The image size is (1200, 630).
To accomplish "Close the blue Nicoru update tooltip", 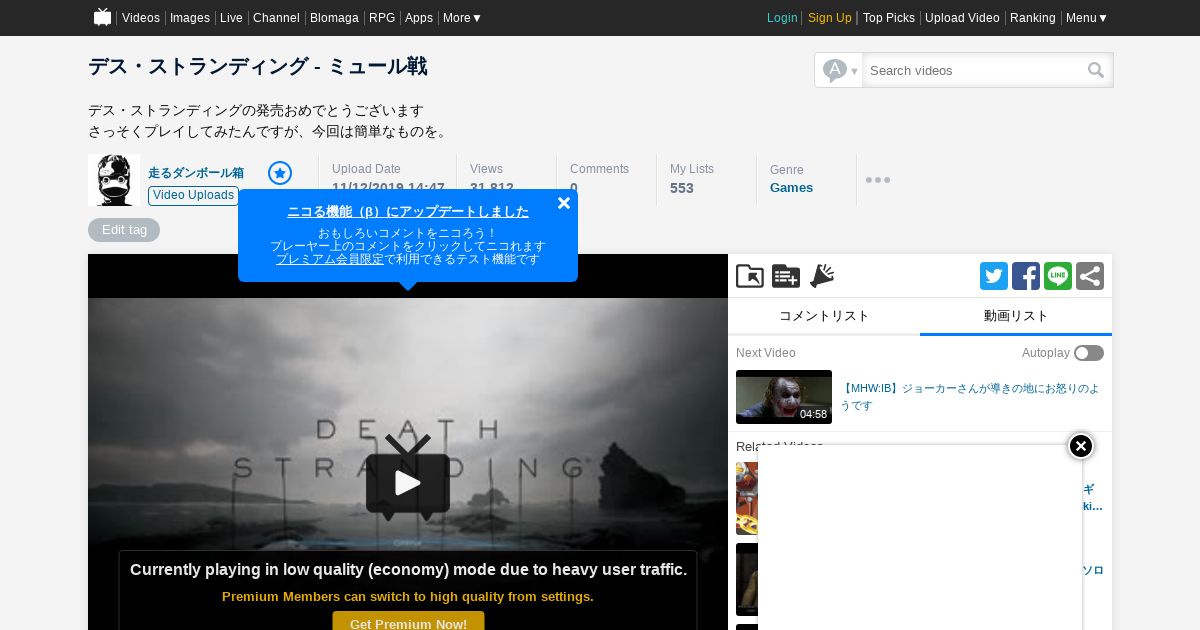I will [x=564, y=203].
